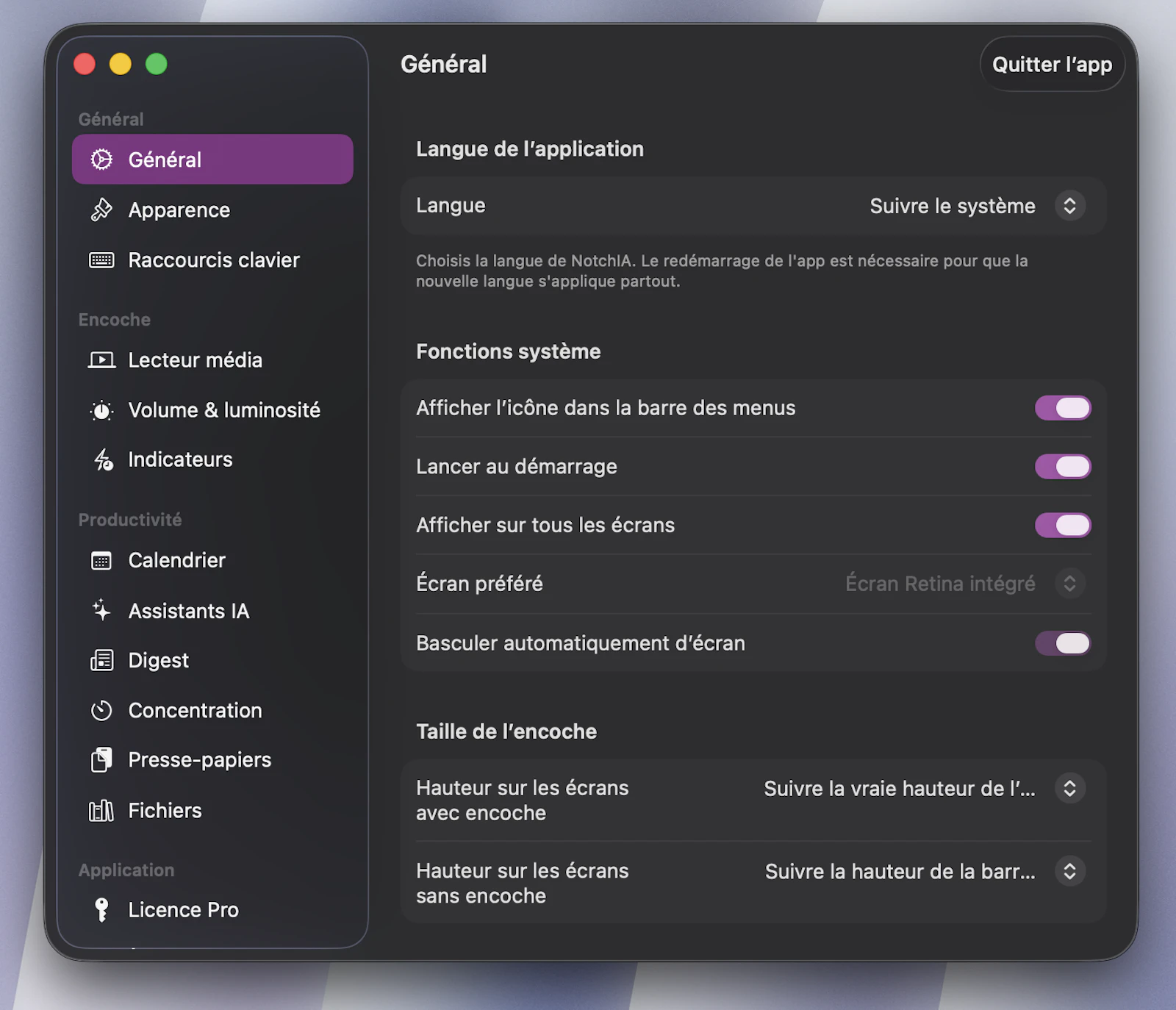1176x1010 pixels.
Task: Click the Fonctions système heading
Action: [x=508, y=351]
